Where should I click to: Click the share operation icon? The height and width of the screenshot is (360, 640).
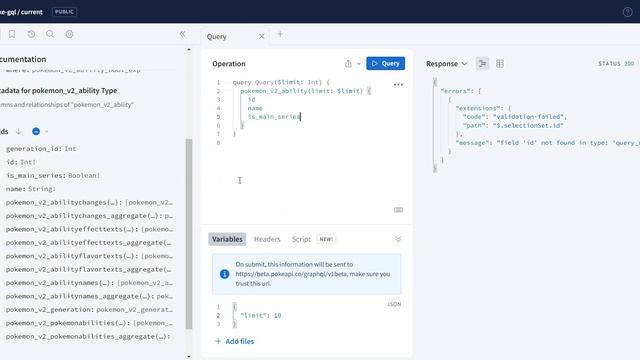(348, 64)
